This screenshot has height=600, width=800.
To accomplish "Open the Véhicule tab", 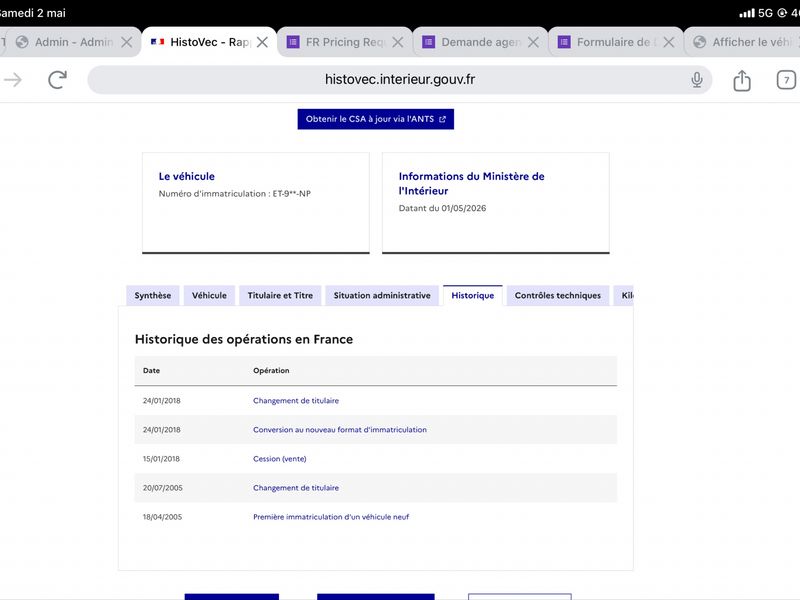I will pyautogui.click(x=209, y=295).
